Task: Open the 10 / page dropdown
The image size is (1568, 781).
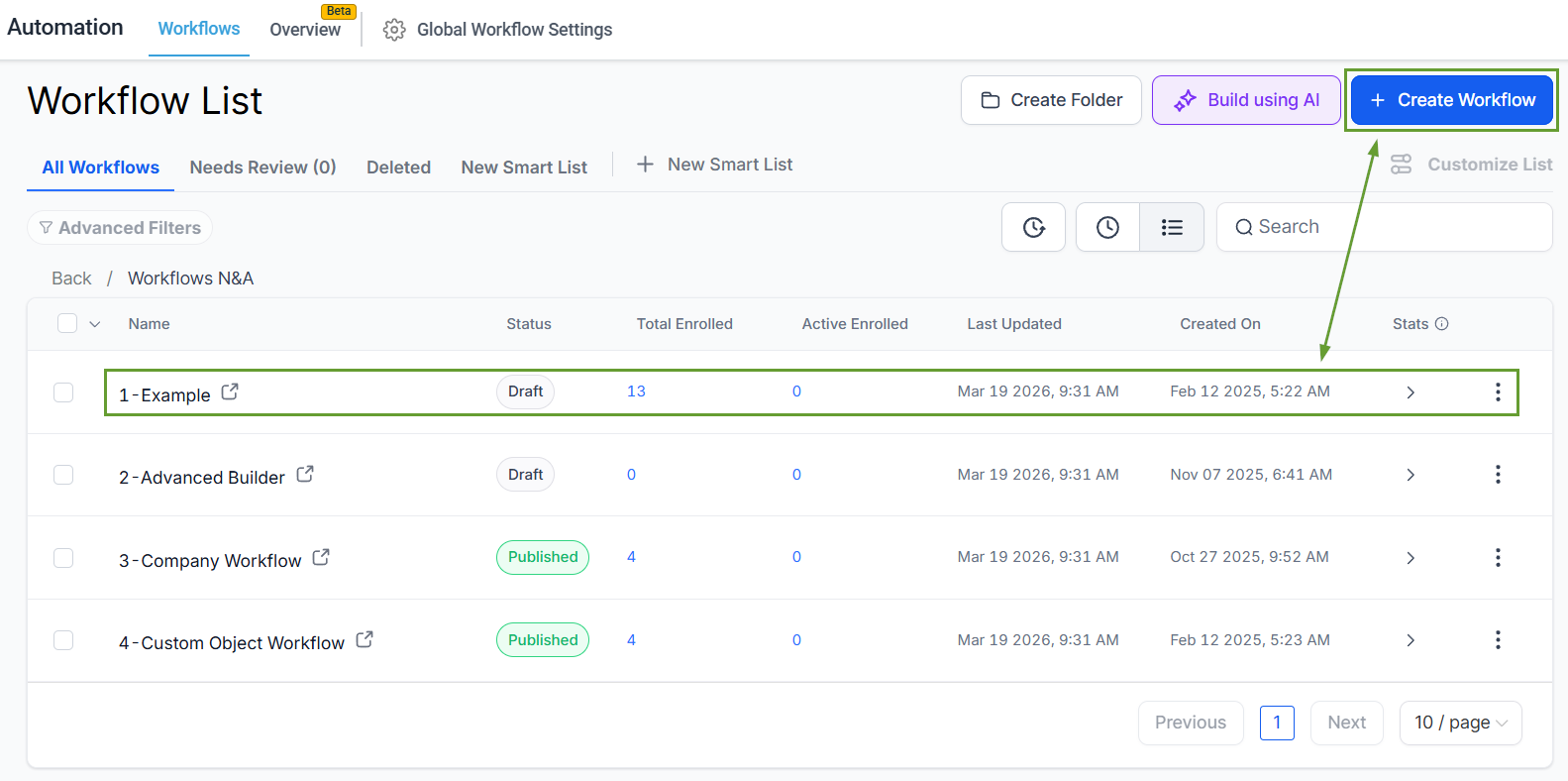Action: (1460, 723)
